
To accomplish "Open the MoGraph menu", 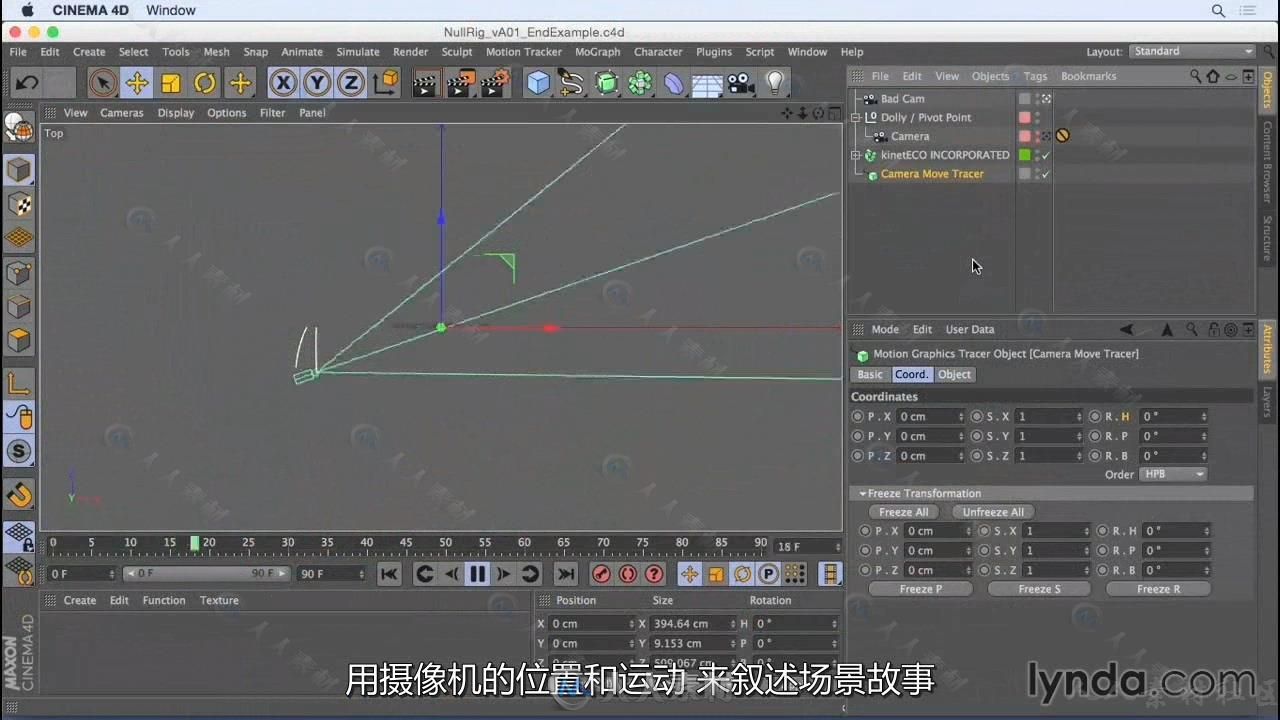I will (x=597, y=52).
